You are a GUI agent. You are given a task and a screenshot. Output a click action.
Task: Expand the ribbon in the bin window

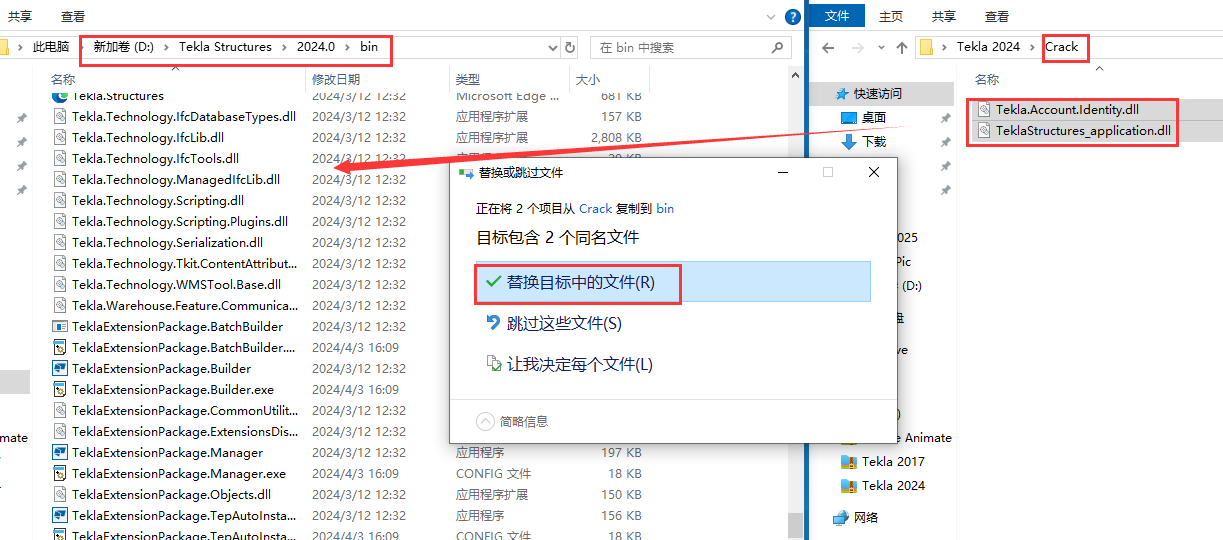coord(770,17)
